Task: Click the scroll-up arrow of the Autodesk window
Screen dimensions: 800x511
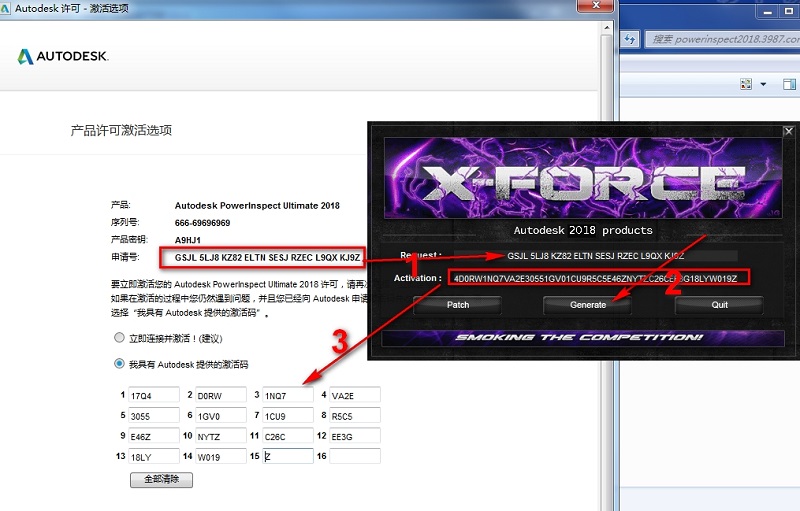Action: pyautogui.click(x=607, y=28)
